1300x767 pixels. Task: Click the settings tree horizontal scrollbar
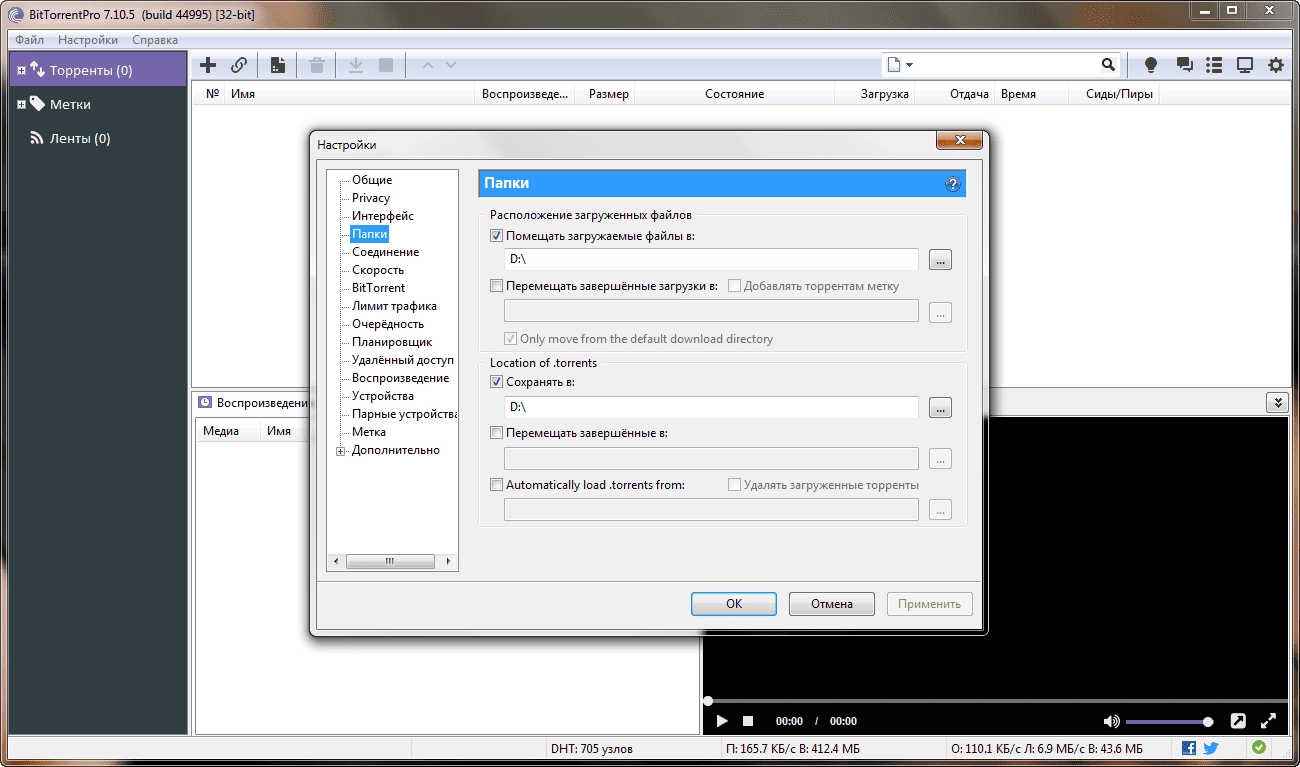point(392,562)
